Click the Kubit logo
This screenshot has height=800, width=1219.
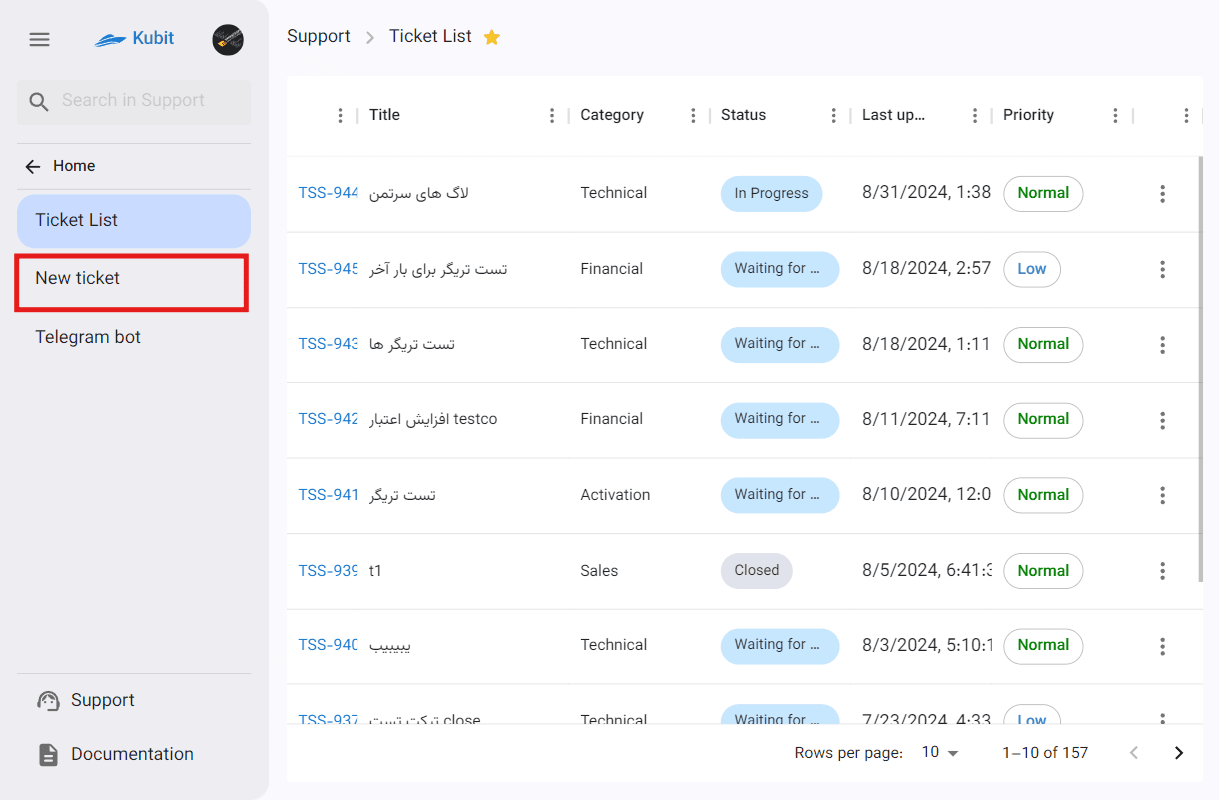(135, 39)
